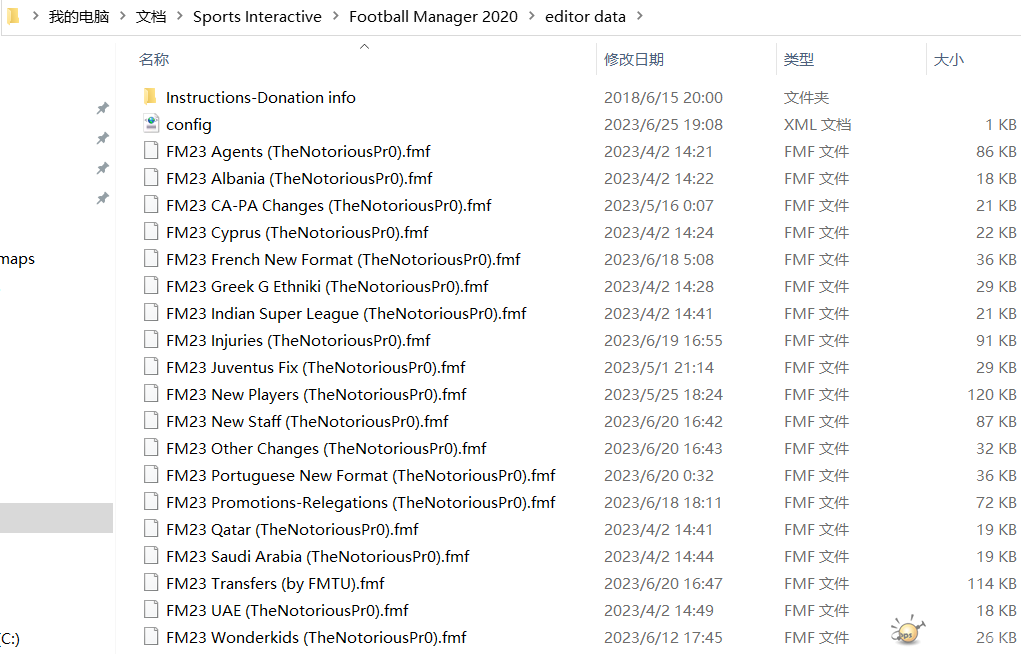
Task: Click the FM23 Promotions-Relegations file icon
Action: click(151, 502)
